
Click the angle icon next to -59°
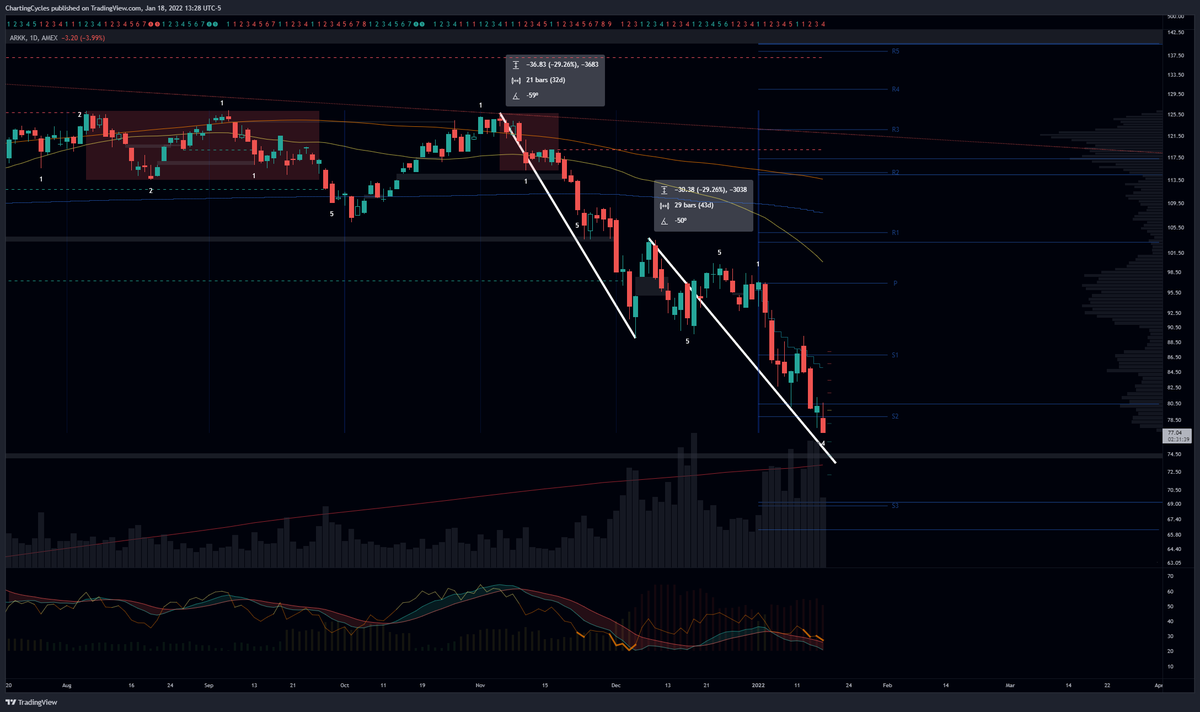point(516,95)
